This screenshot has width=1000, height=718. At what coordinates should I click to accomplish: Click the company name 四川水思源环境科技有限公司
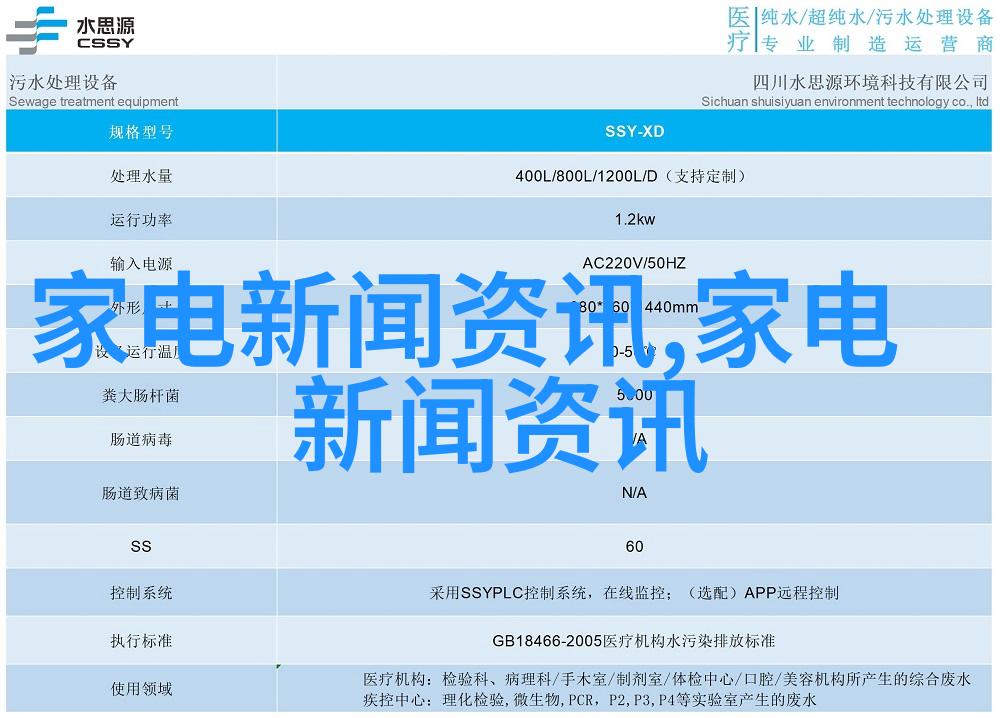pyautogui.click(x=870, y=82)
